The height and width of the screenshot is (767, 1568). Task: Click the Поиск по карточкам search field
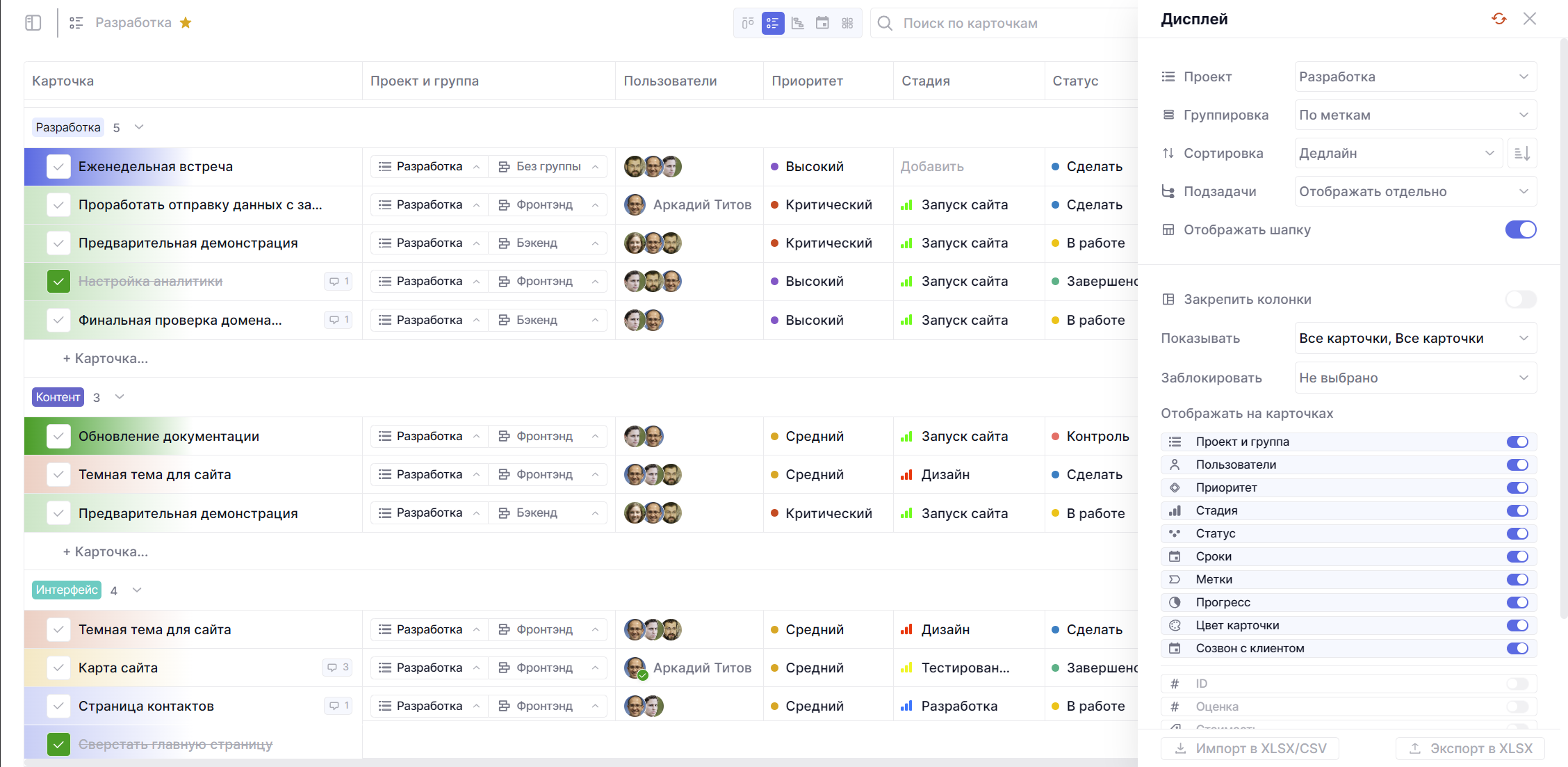tap(1001, 23)
